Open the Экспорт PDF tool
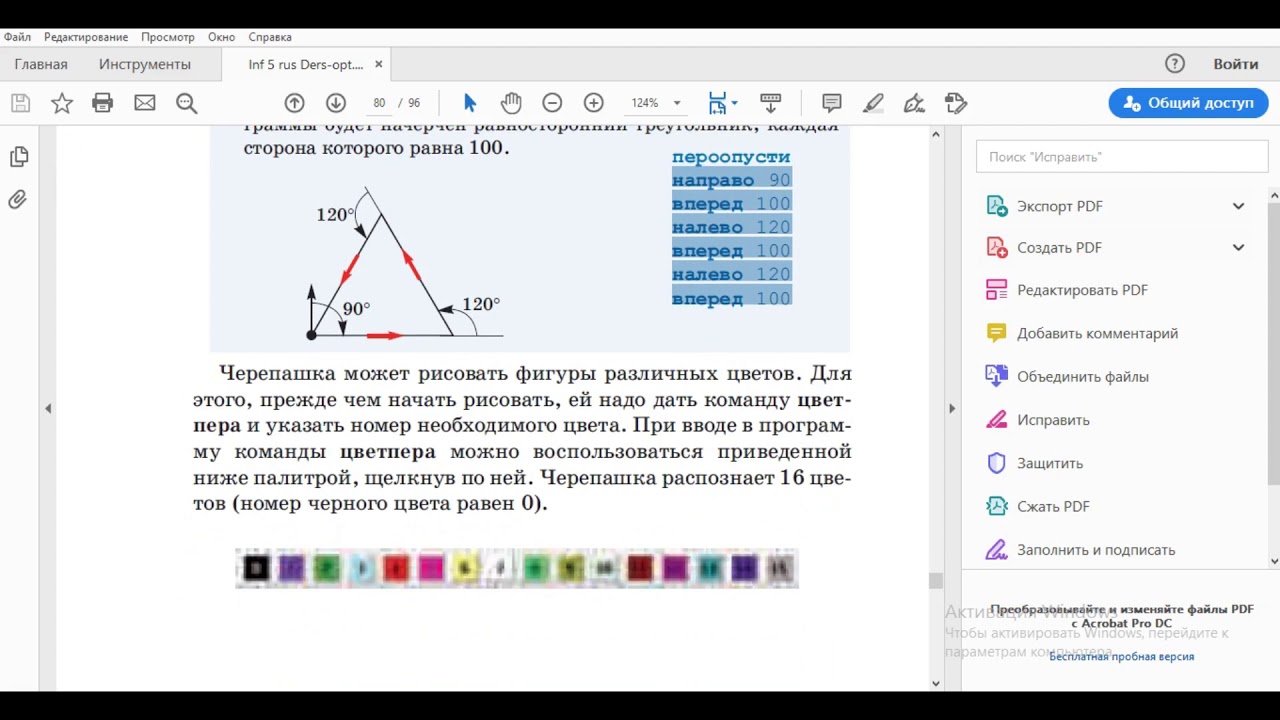 (1059, 206)
